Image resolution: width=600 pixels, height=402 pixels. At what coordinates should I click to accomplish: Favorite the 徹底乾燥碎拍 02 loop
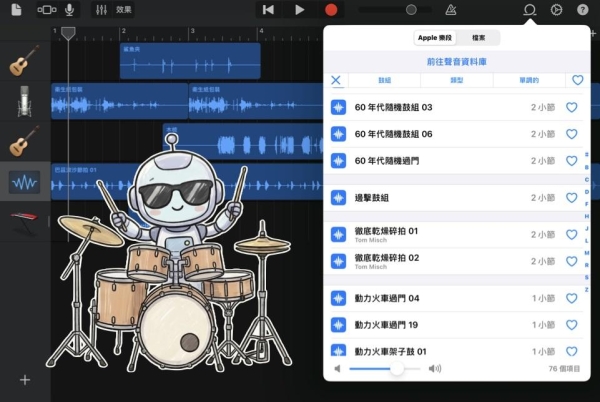[x=572, y=261]
